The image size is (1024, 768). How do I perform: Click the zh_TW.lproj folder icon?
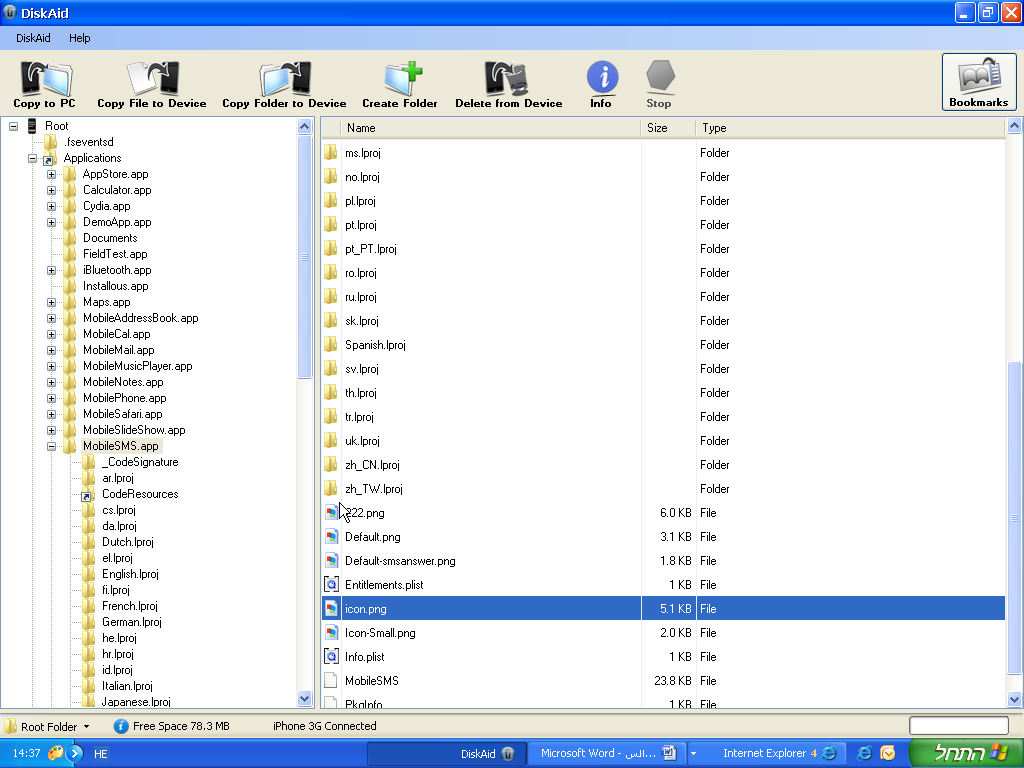click(331, 488)
